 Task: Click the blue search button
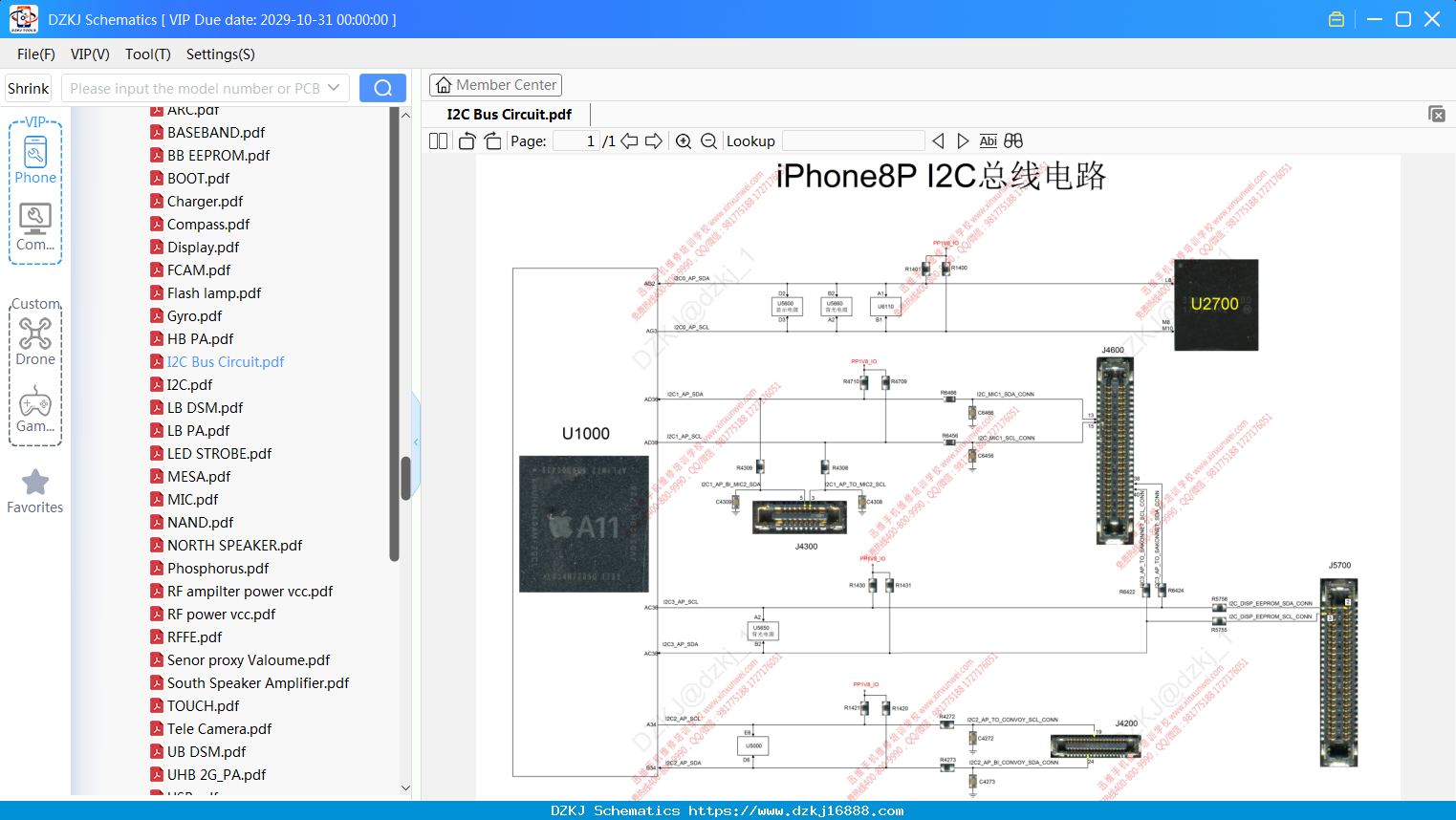point(382,88)
